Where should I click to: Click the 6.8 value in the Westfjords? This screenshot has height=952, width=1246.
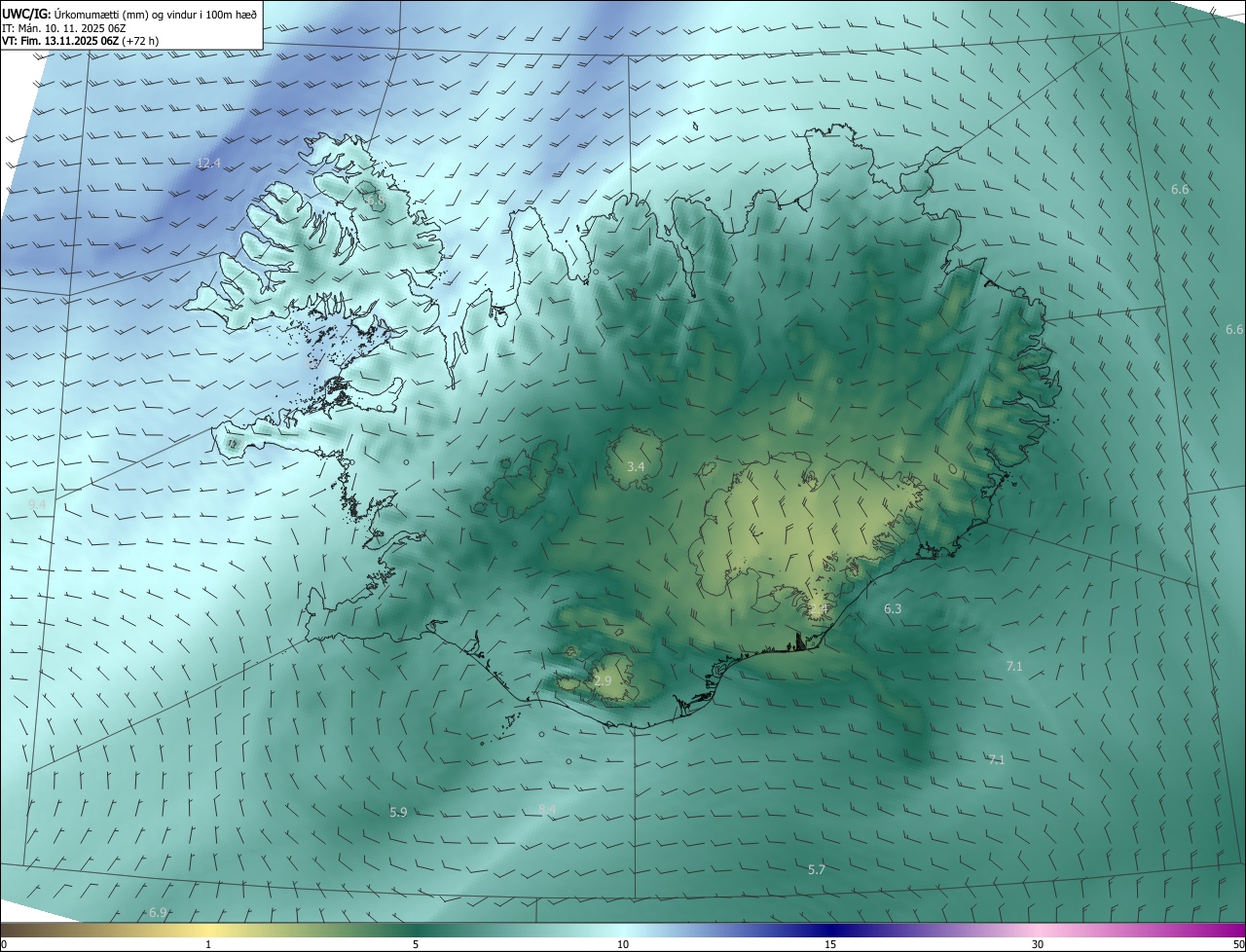(374, 201)
